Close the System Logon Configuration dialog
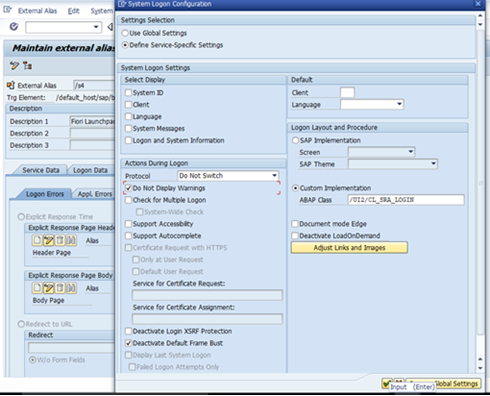 pyautogui.click(x=478, y=4)
